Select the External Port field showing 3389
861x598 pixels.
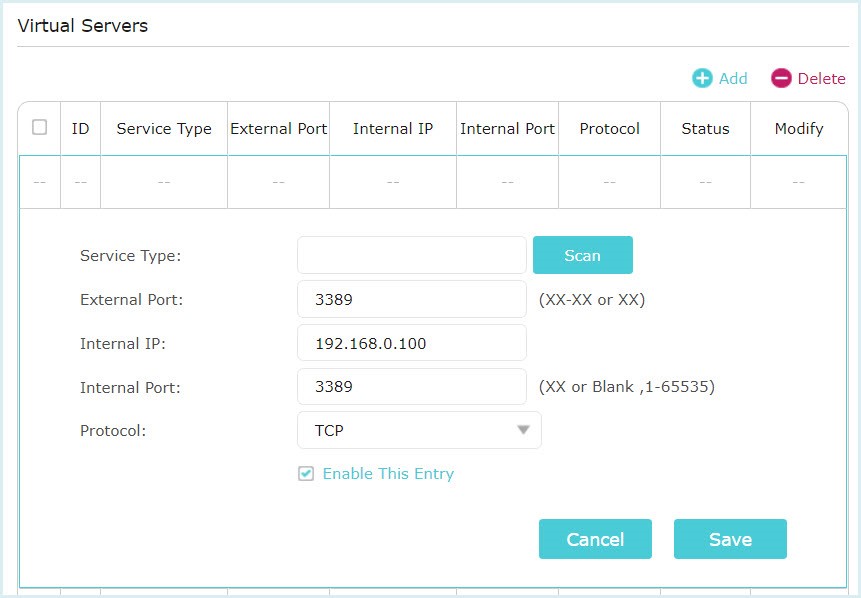411,299
